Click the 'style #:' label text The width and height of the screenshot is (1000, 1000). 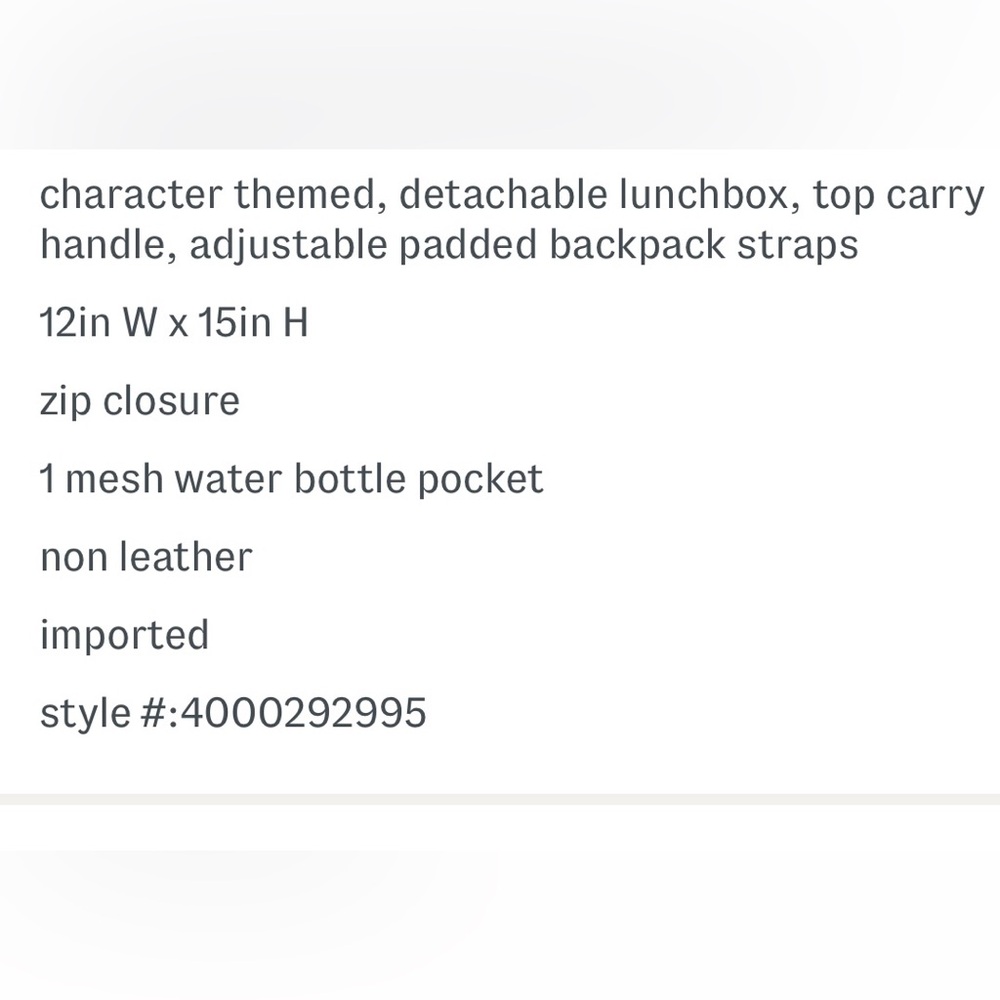pos(110,713)
